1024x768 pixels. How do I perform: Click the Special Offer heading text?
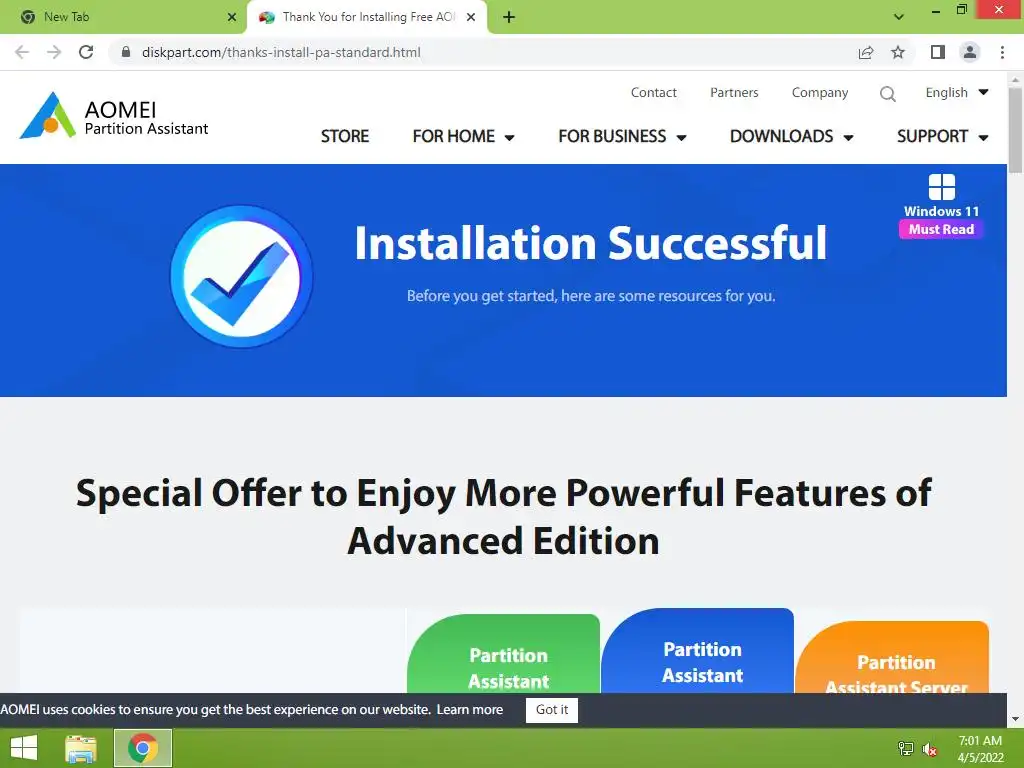click(x=504, y=517)
